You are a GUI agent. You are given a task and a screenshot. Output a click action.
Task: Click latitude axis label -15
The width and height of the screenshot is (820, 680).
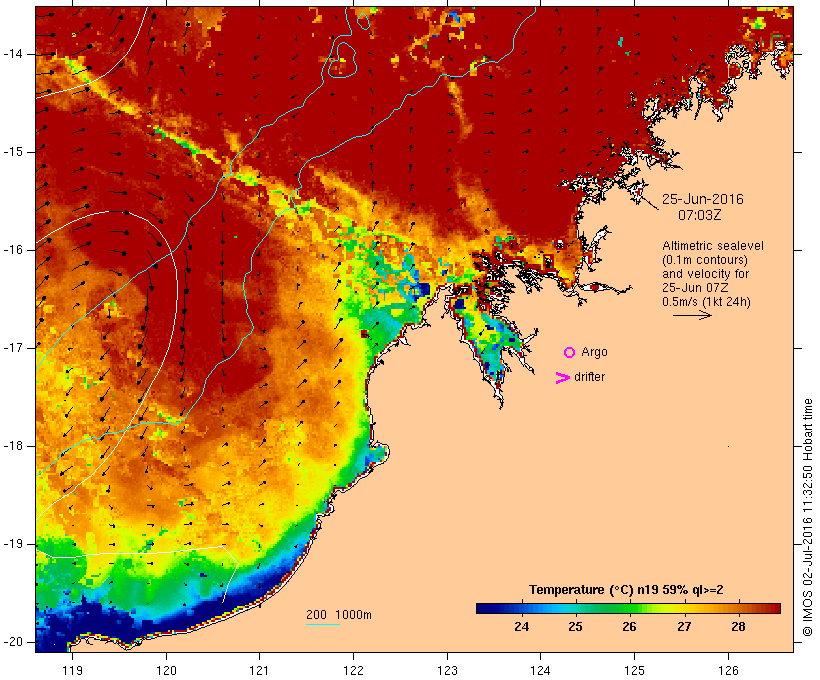[13, 152]
